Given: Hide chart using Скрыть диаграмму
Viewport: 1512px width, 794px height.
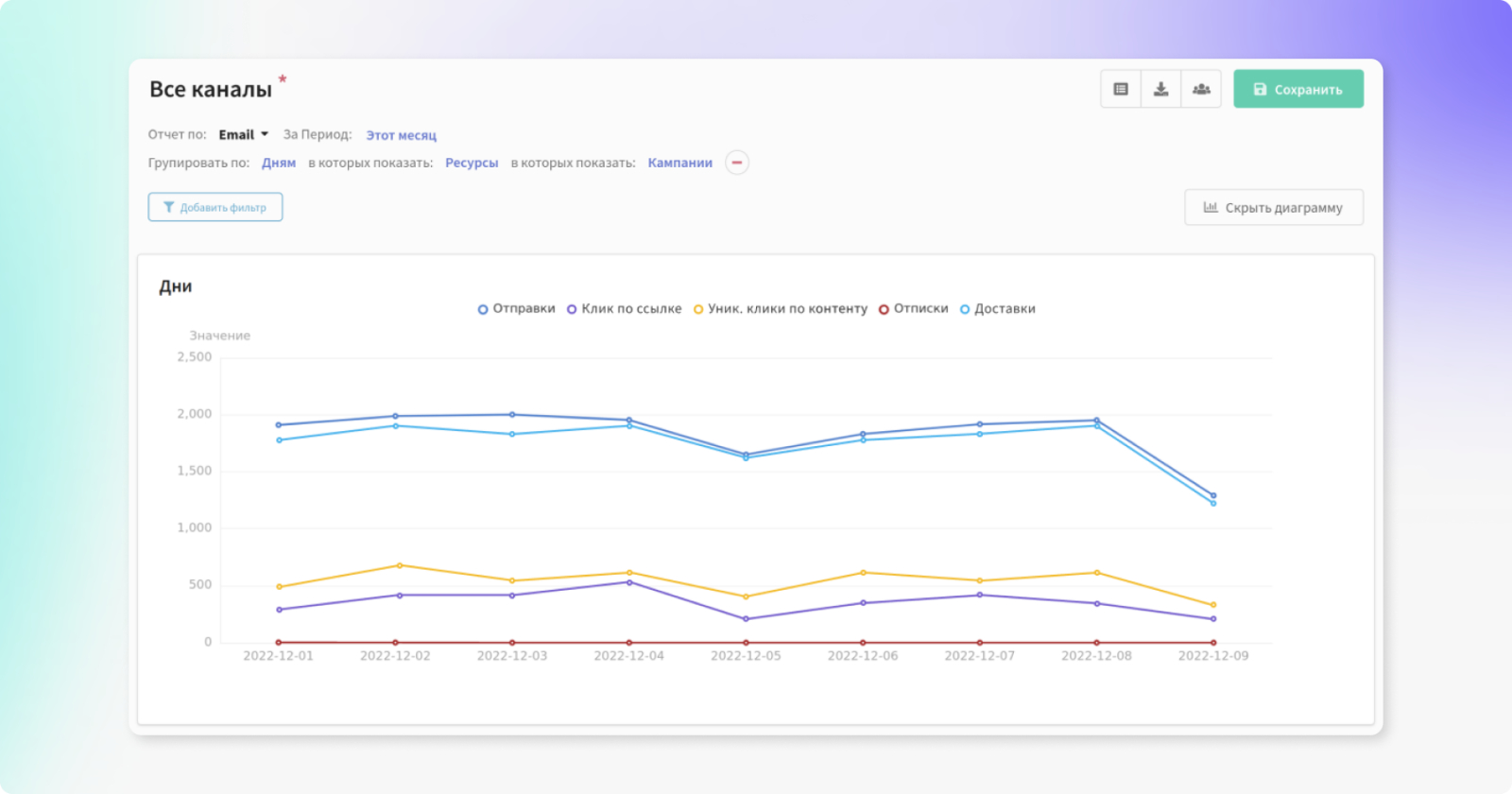Looking at the screenshot, I should (1273, 208).
